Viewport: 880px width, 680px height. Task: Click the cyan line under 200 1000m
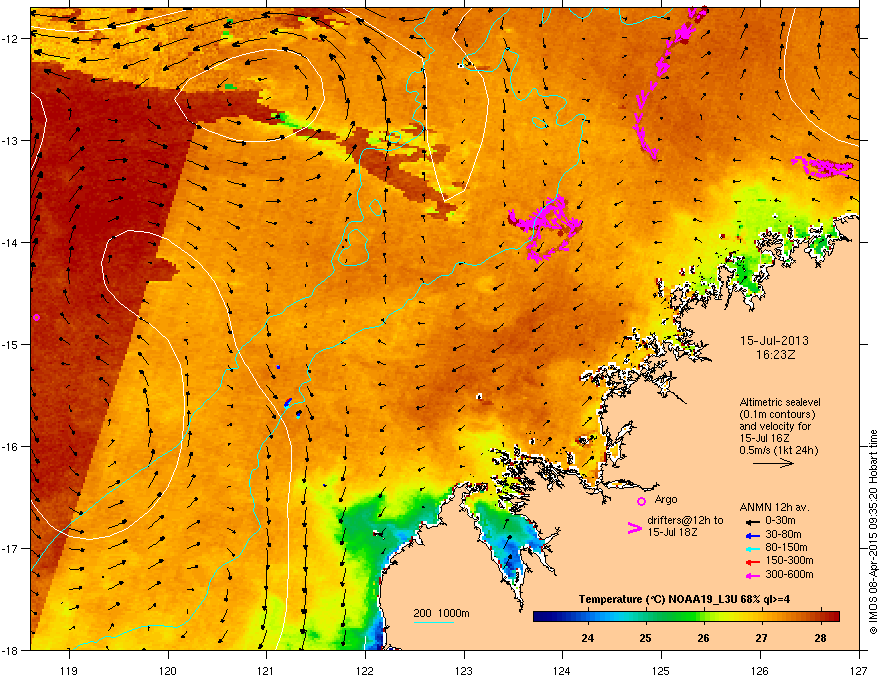(433, 622)
